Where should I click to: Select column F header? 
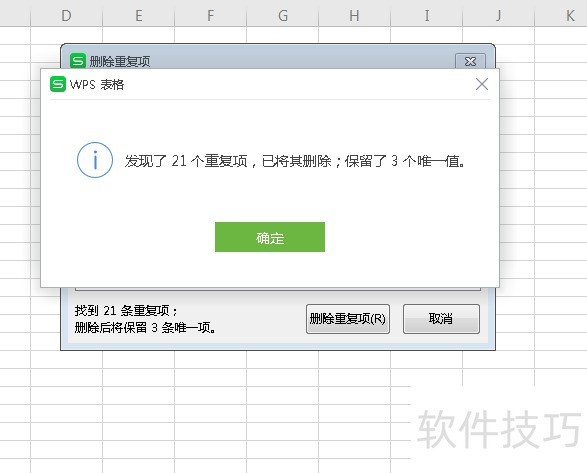point(210,16)
